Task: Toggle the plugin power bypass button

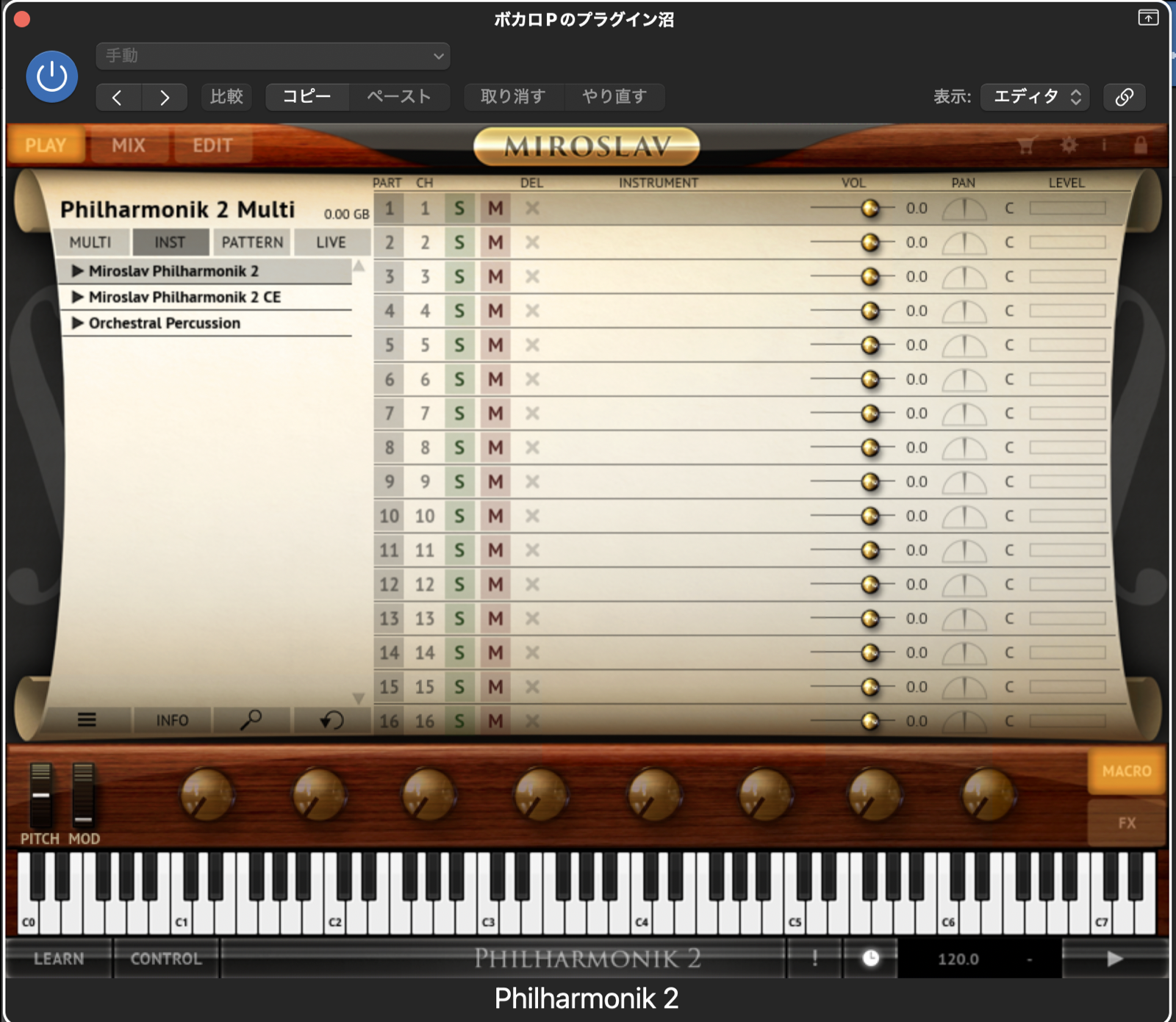Action: 51,76
